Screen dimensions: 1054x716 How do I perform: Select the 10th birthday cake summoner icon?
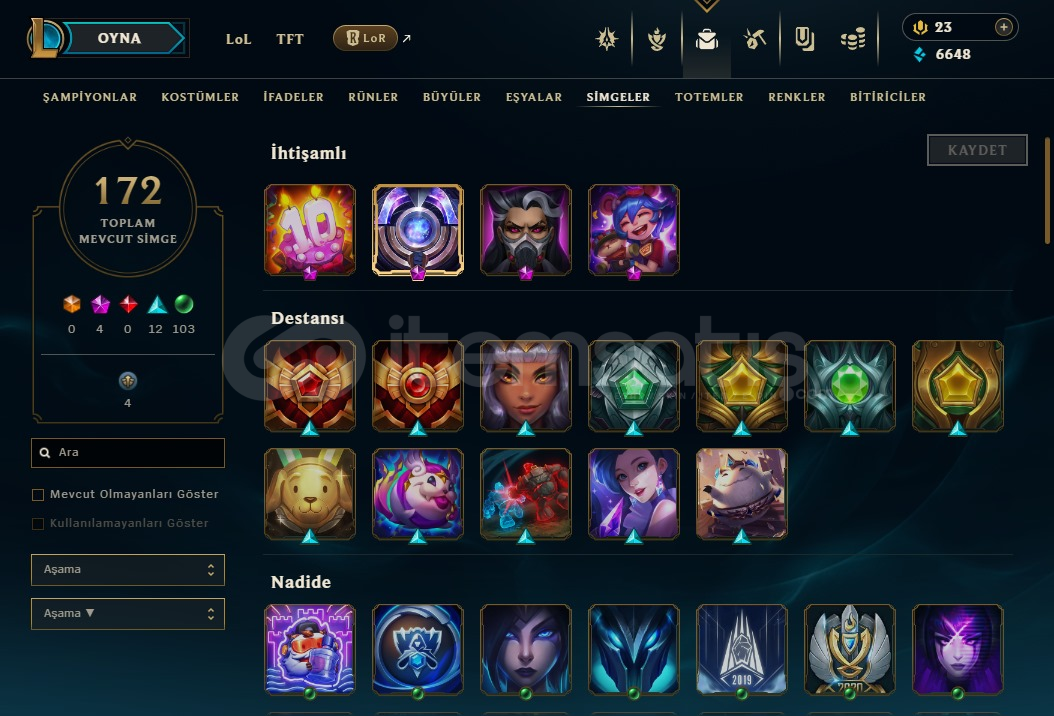click(x=310, y=230)
